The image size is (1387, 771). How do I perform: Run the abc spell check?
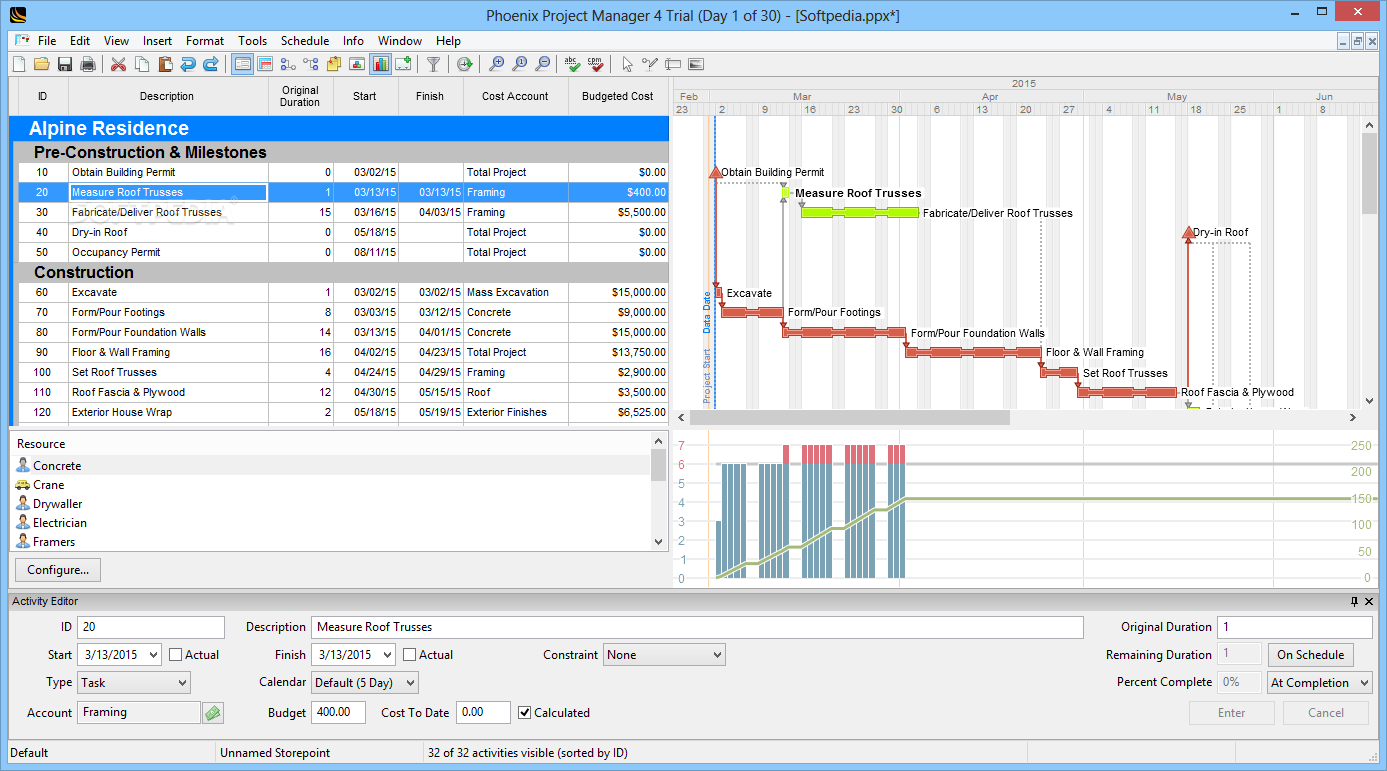coord(573,64)
